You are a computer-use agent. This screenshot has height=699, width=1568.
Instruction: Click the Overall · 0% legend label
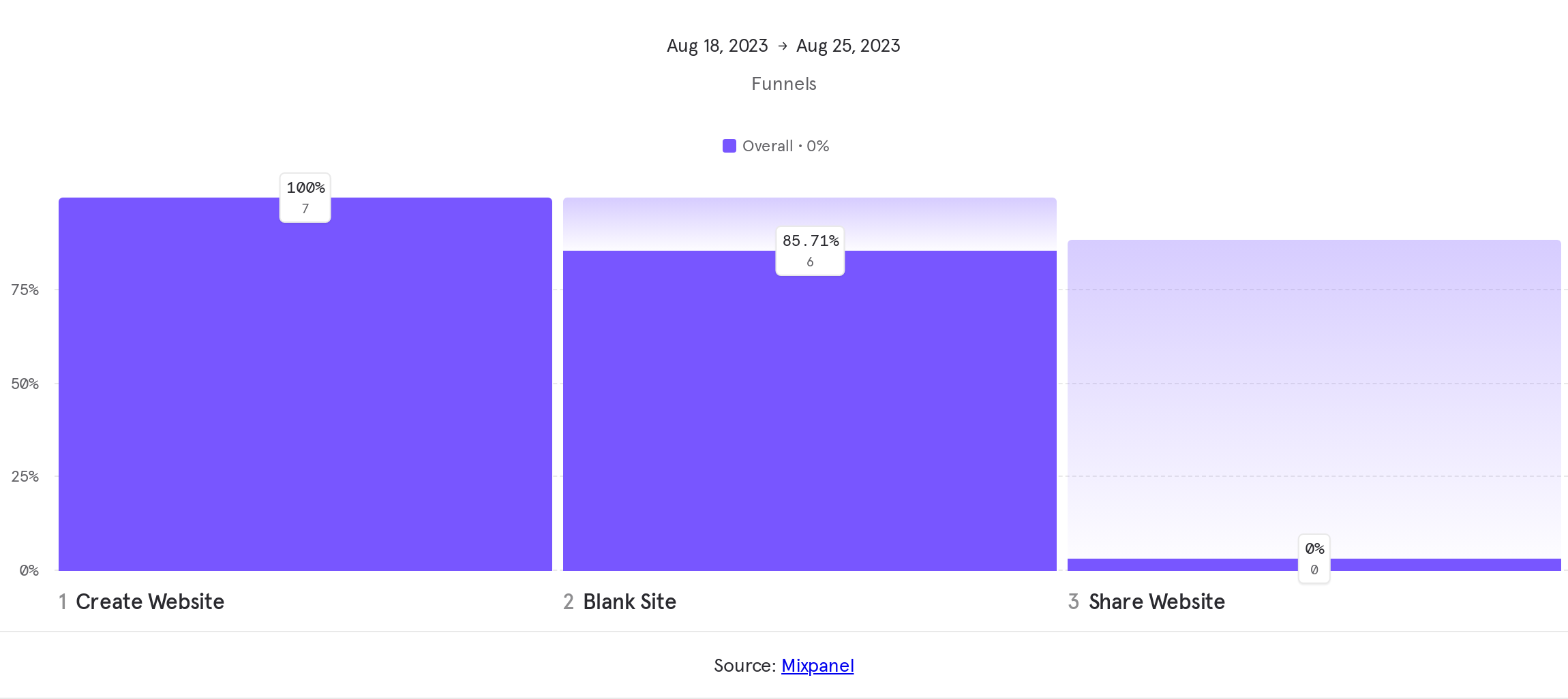point(785,146)
